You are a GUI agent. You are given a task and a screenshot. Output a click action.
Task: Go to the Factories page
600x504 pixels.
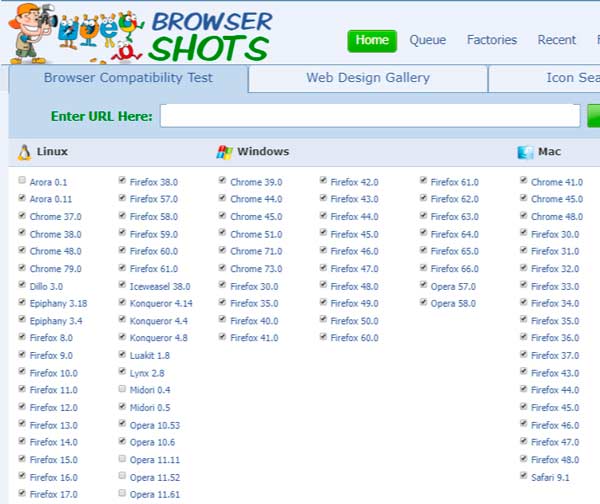(x=492, y=40)
